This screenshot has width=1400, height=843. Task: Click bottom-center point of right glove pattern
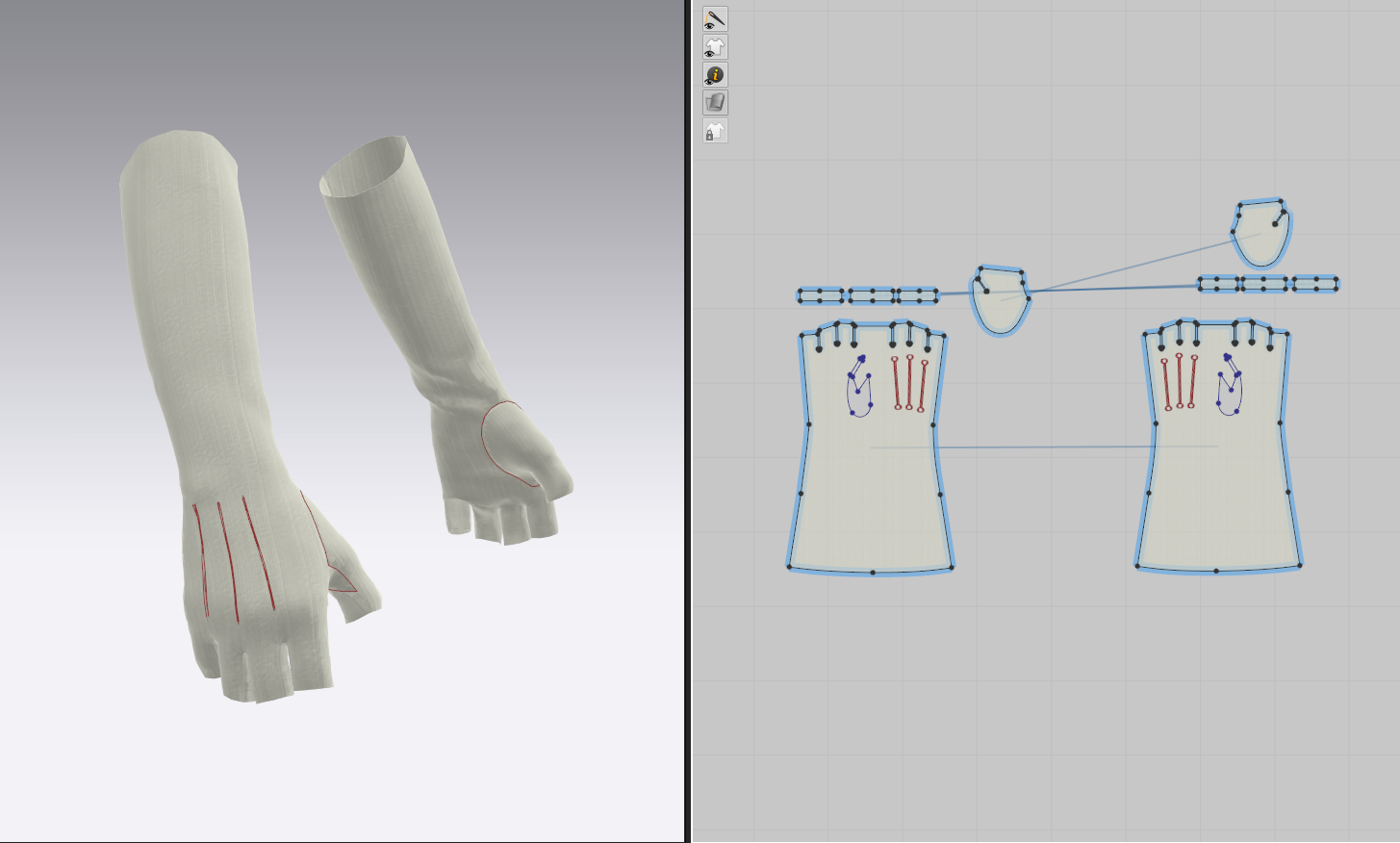click(1216, 571)
